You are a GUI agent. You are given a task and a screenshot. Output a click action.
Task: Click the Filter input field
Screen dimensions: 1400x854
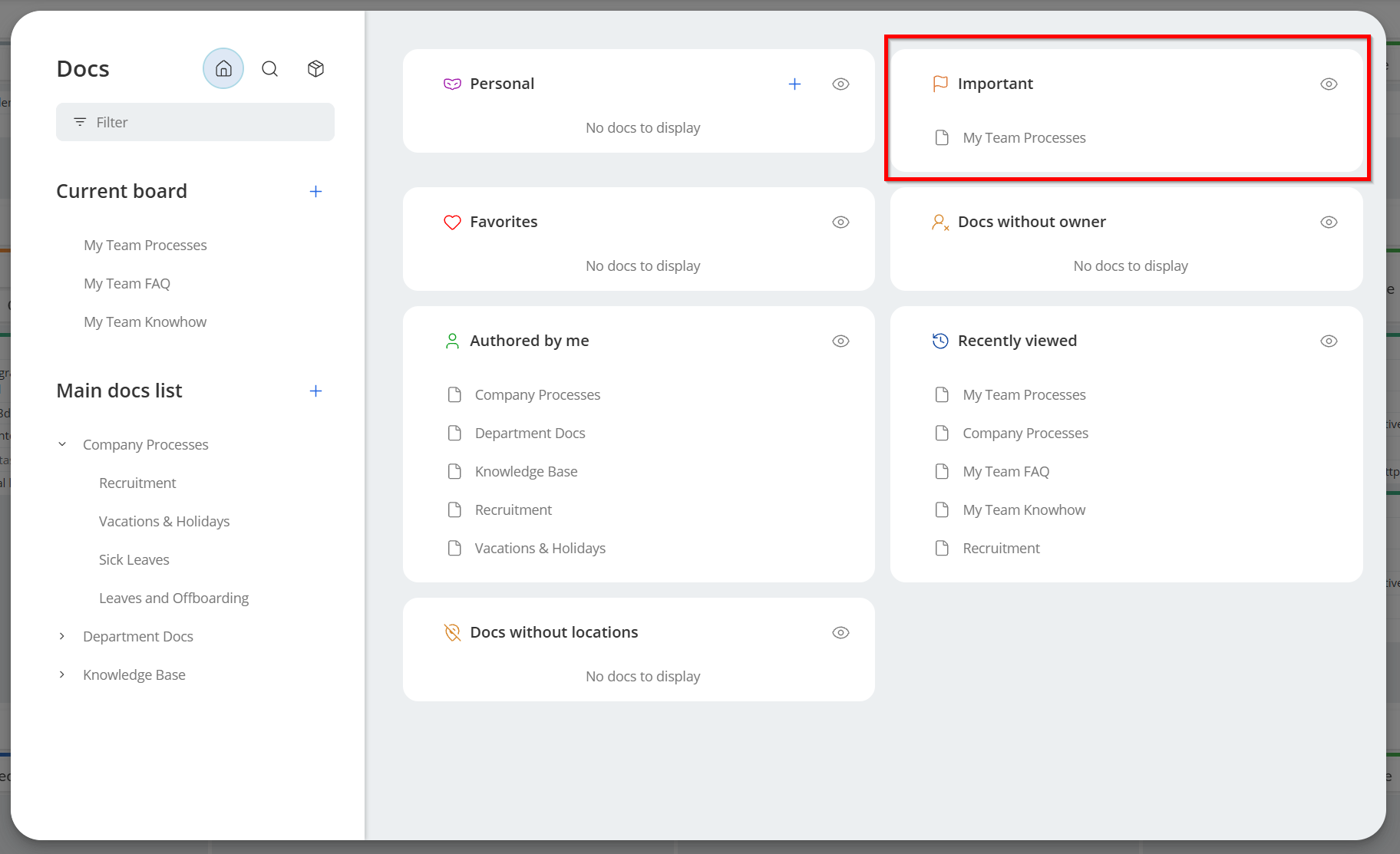195,123
